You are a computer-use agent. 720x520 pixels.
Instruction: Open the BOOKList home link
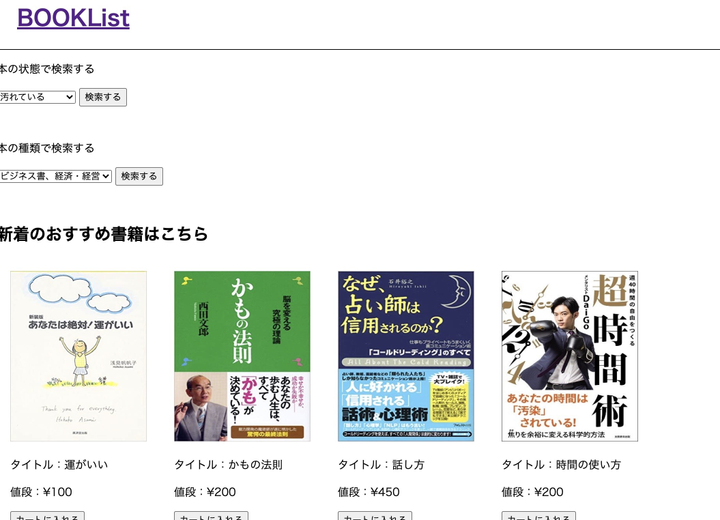click(x=73, y=18)
